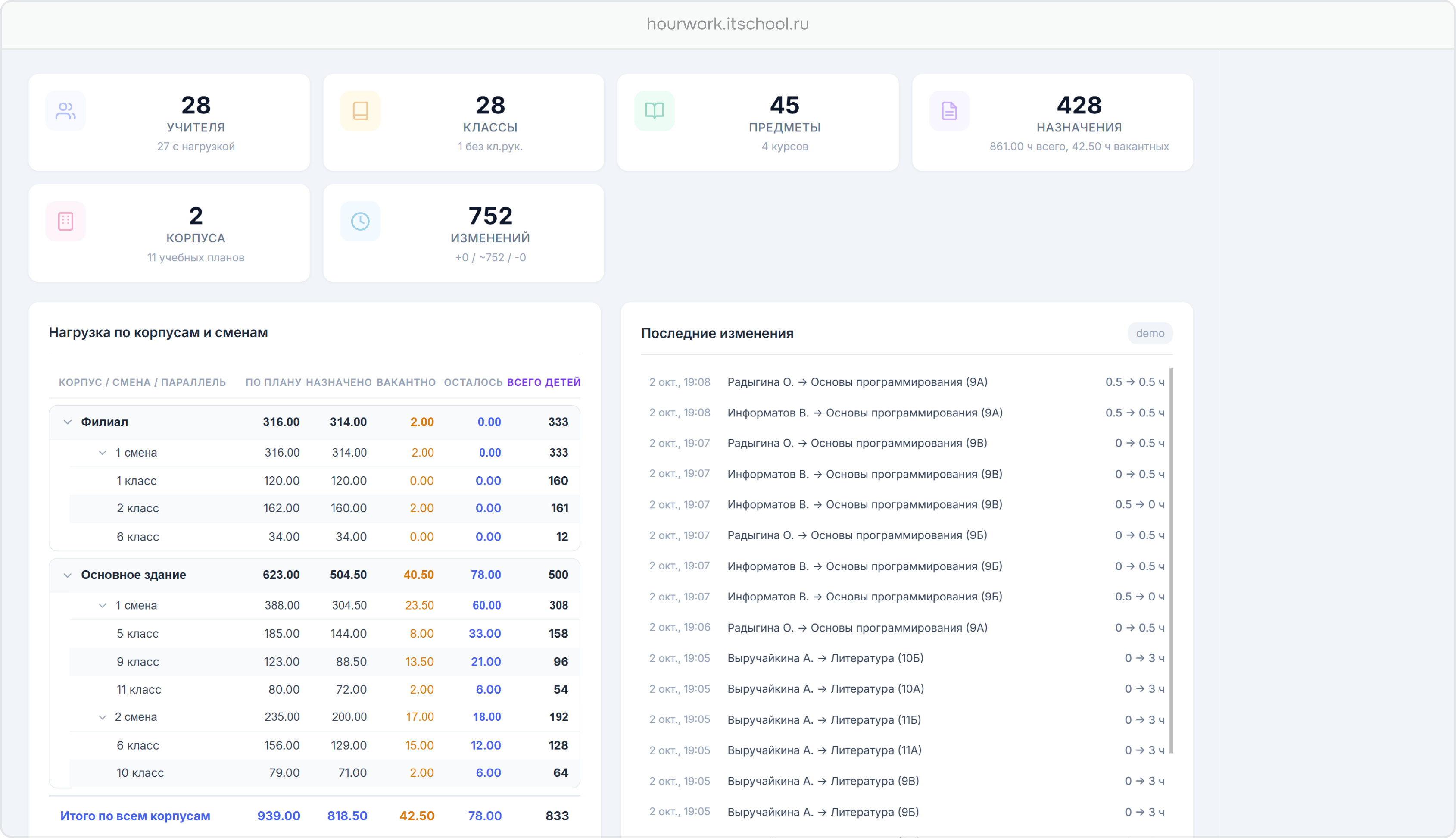The image size is (1456, 838).
Task: Click the open-book icon on the Предметы card
Action: pyautogui.click(x=655, y=110)
